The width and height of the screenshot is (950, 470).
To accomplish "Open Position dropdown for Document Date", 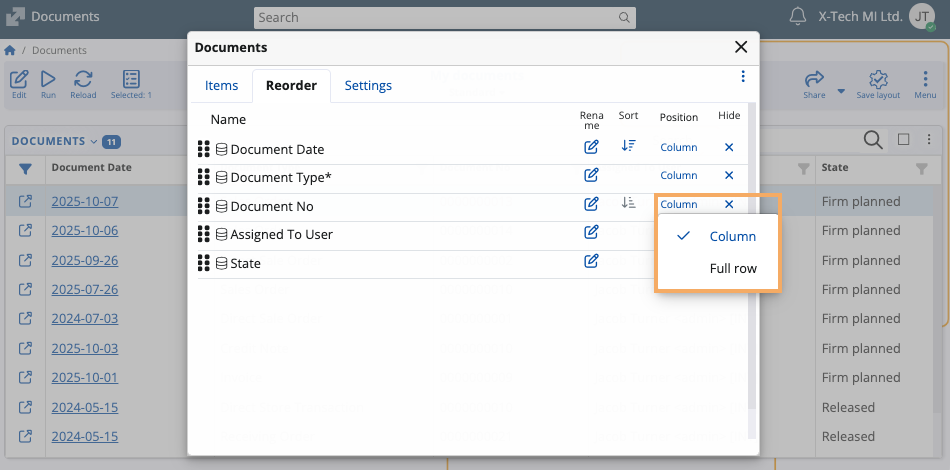I will (678, 147).
